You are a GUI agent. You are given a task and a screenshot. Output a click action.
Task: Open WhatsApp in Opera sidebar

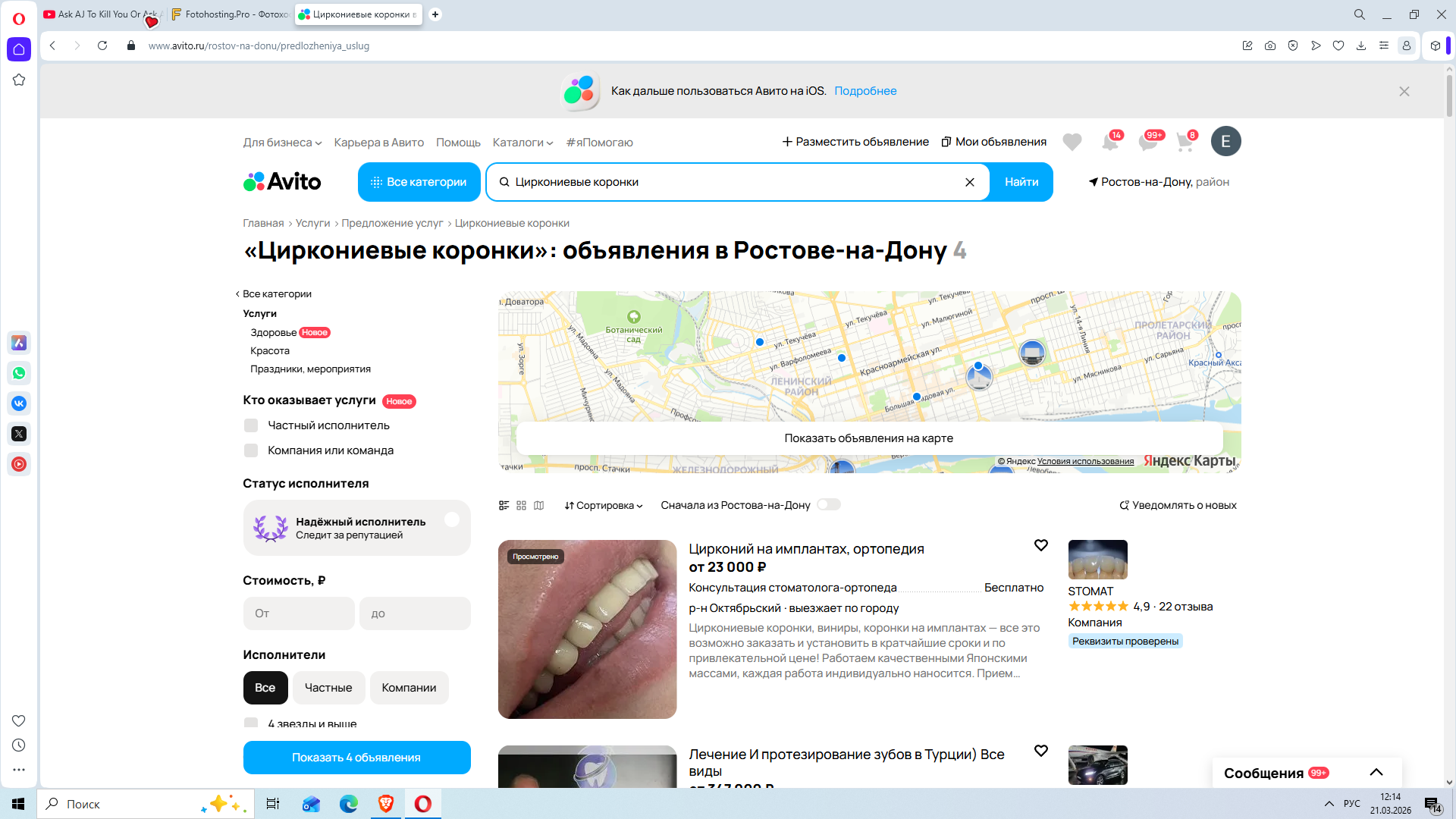point(19,373)
